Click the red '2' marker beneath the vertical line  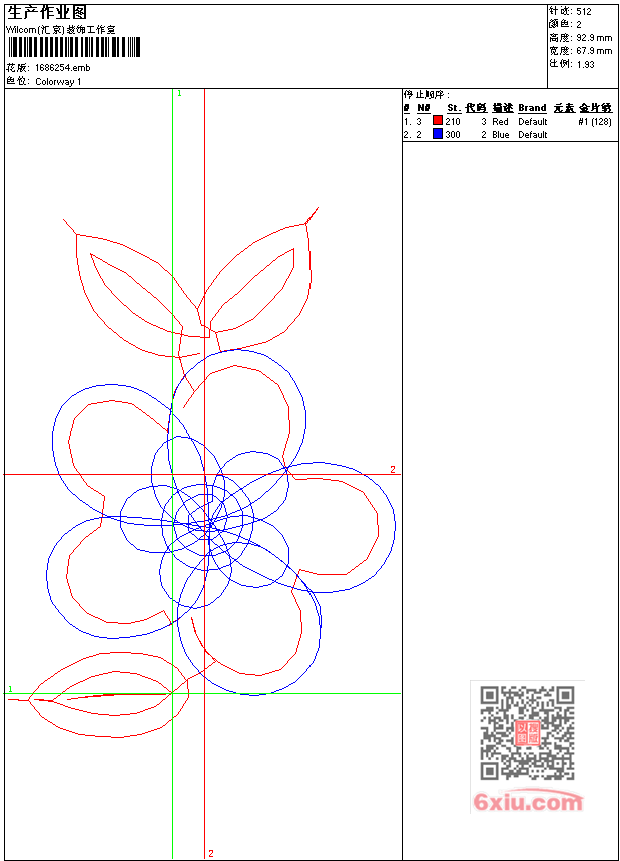(210, 853)
